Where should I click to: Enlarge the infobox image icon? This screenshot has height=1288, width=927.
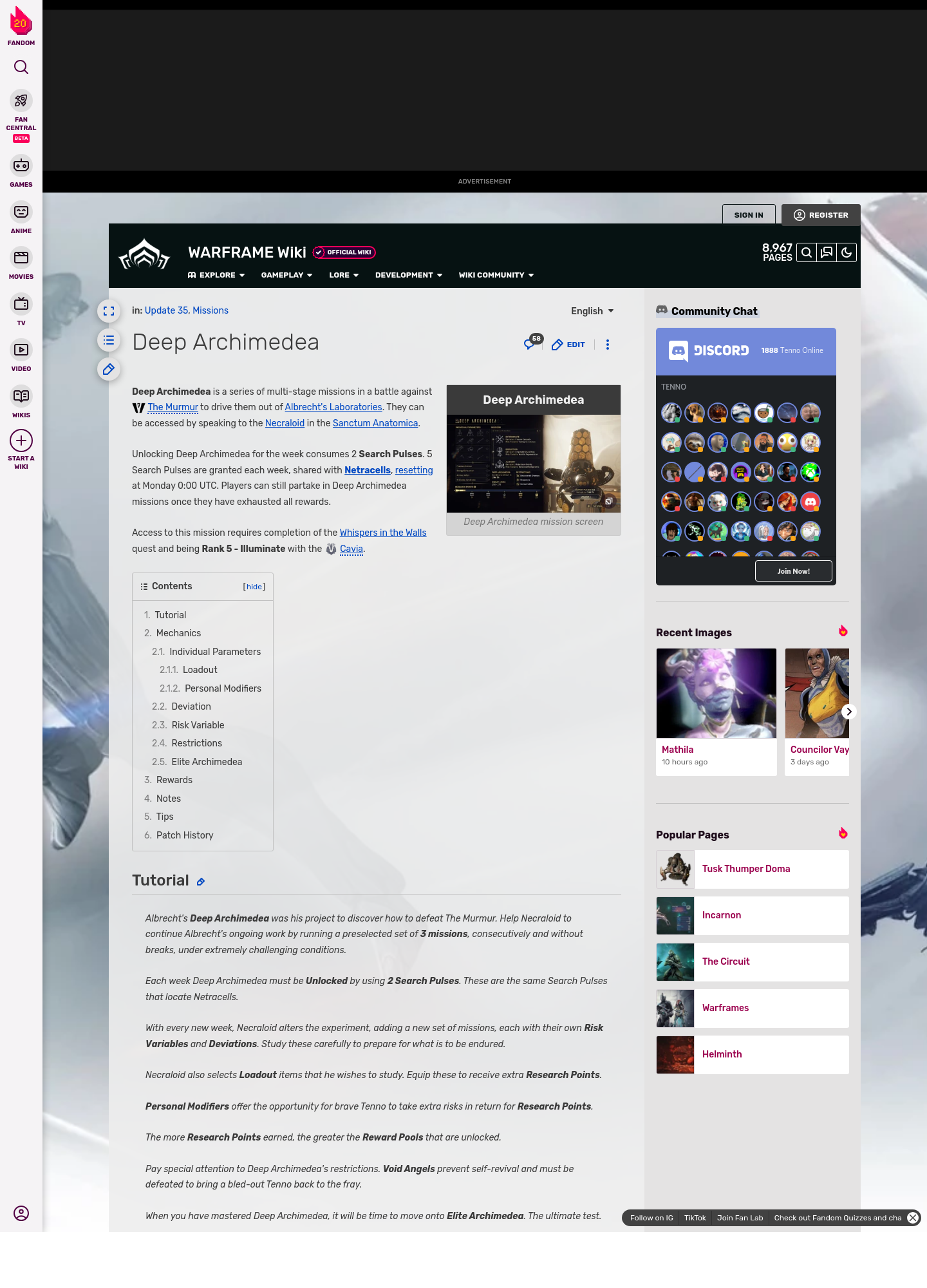[608, 501]
